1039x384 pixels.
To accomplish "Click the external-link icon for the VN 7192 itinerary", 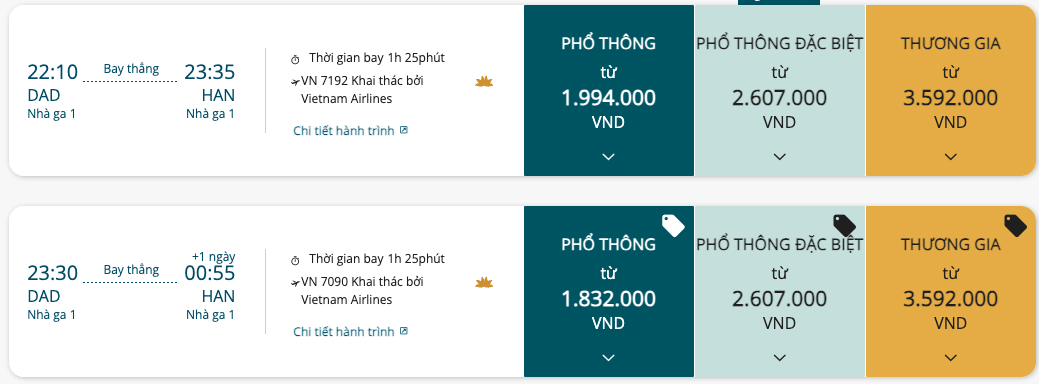I will (x=404, y=130).
